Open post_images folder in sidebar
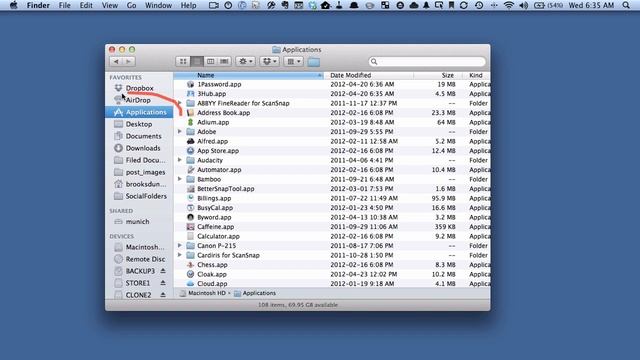 145,172
